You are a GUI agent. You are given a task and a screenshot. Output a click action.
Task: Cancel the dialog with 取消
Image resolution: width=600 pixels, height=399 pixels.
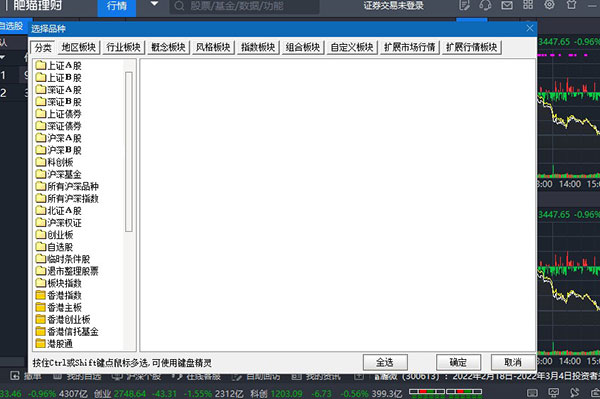point(513,362)
